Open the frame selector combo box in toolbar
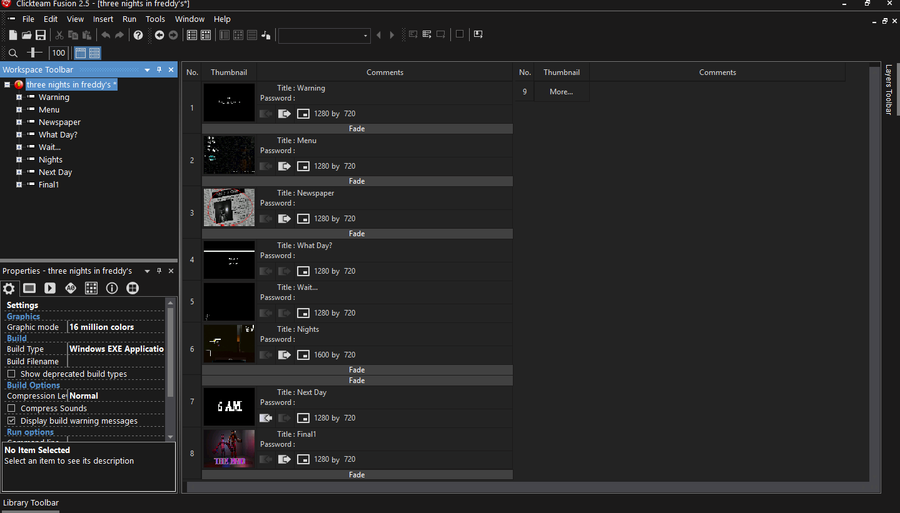Viewport: 900px width, 513px height. 324,36
